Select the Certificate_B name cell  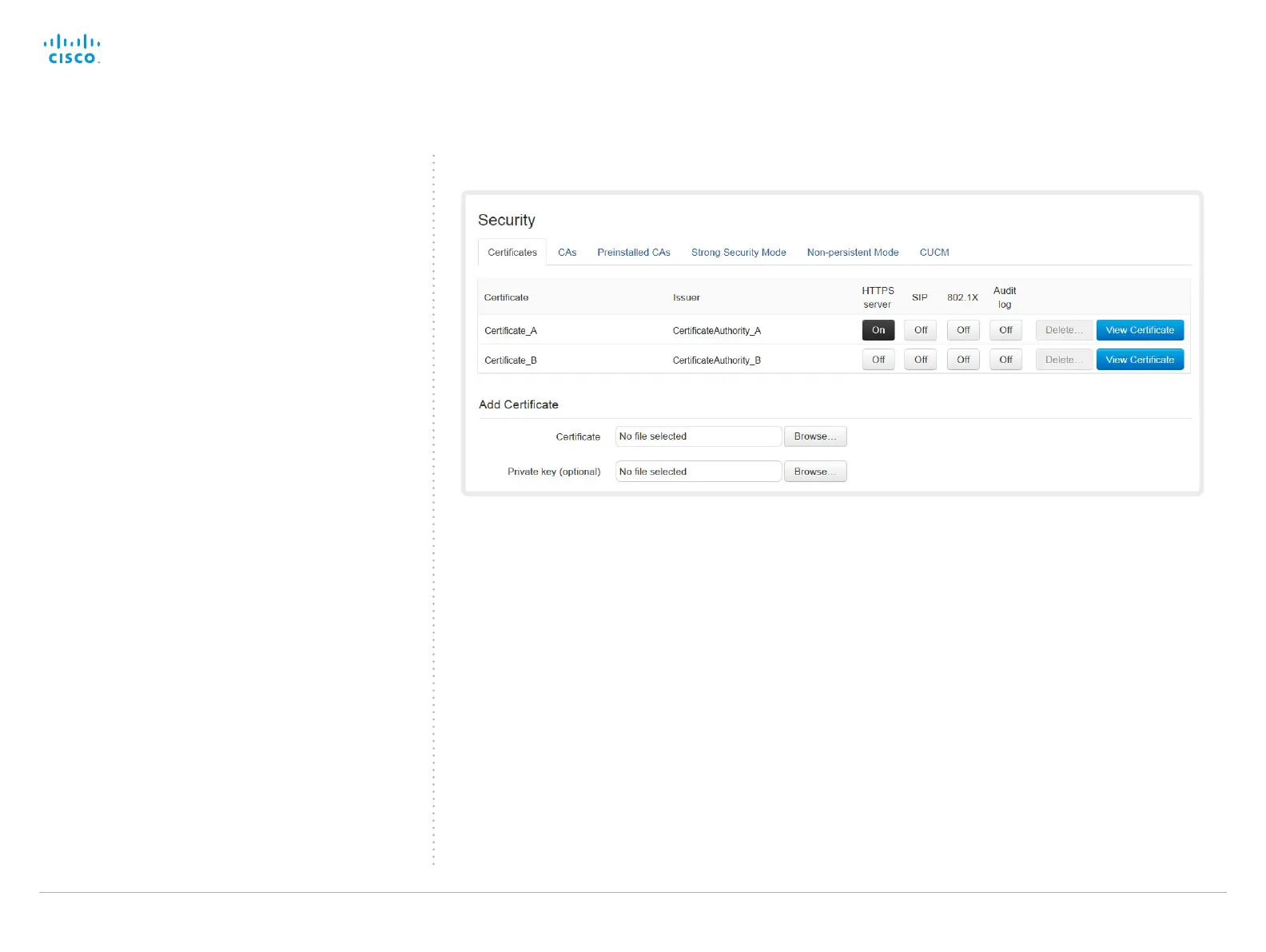[x=511, y=360]
